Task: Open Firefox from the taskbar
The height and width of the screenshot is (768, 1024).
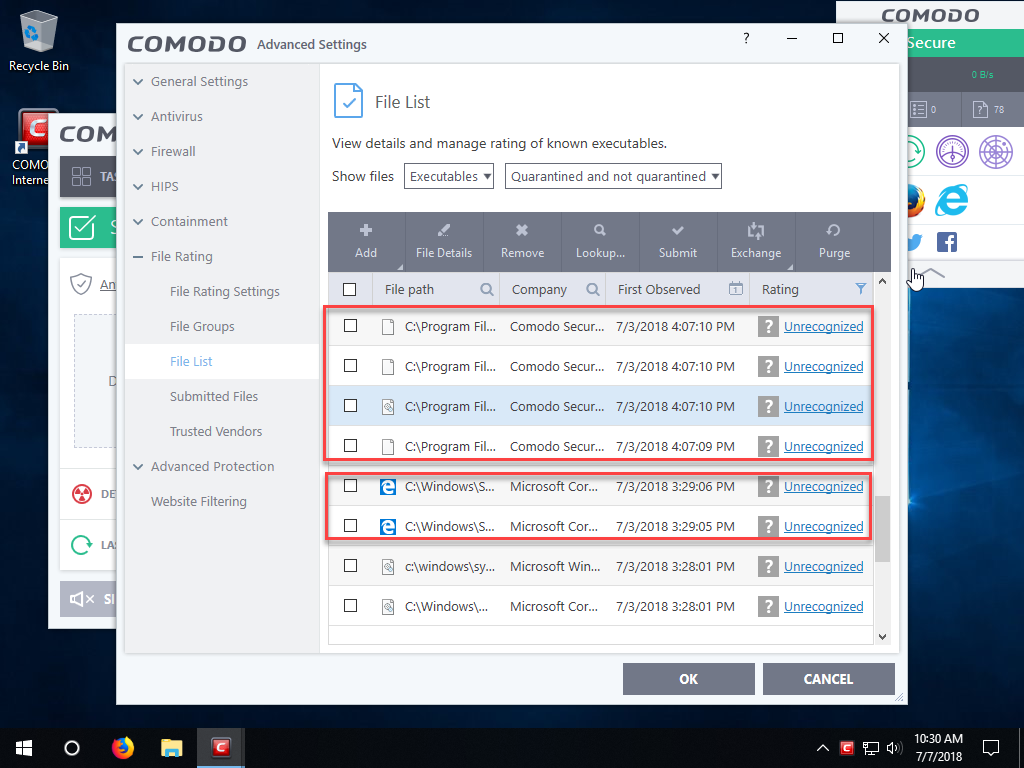Action: pos(122,748)
